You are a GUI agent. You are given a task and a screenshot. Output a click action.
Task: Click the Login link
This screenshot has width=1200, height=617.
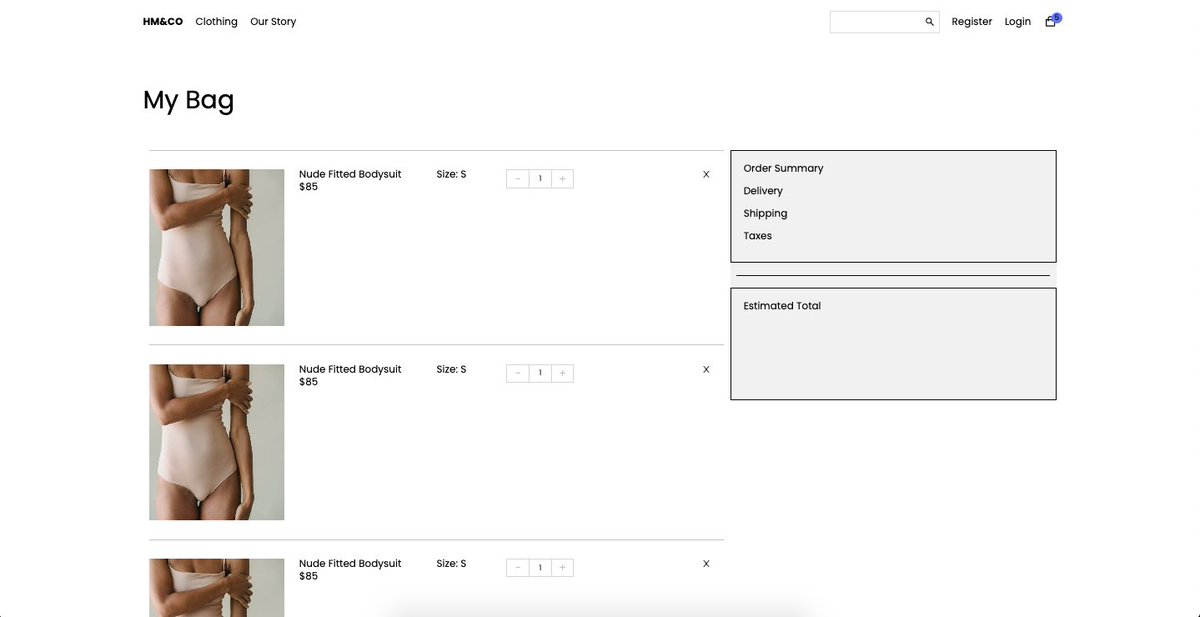pos(1018,21)
